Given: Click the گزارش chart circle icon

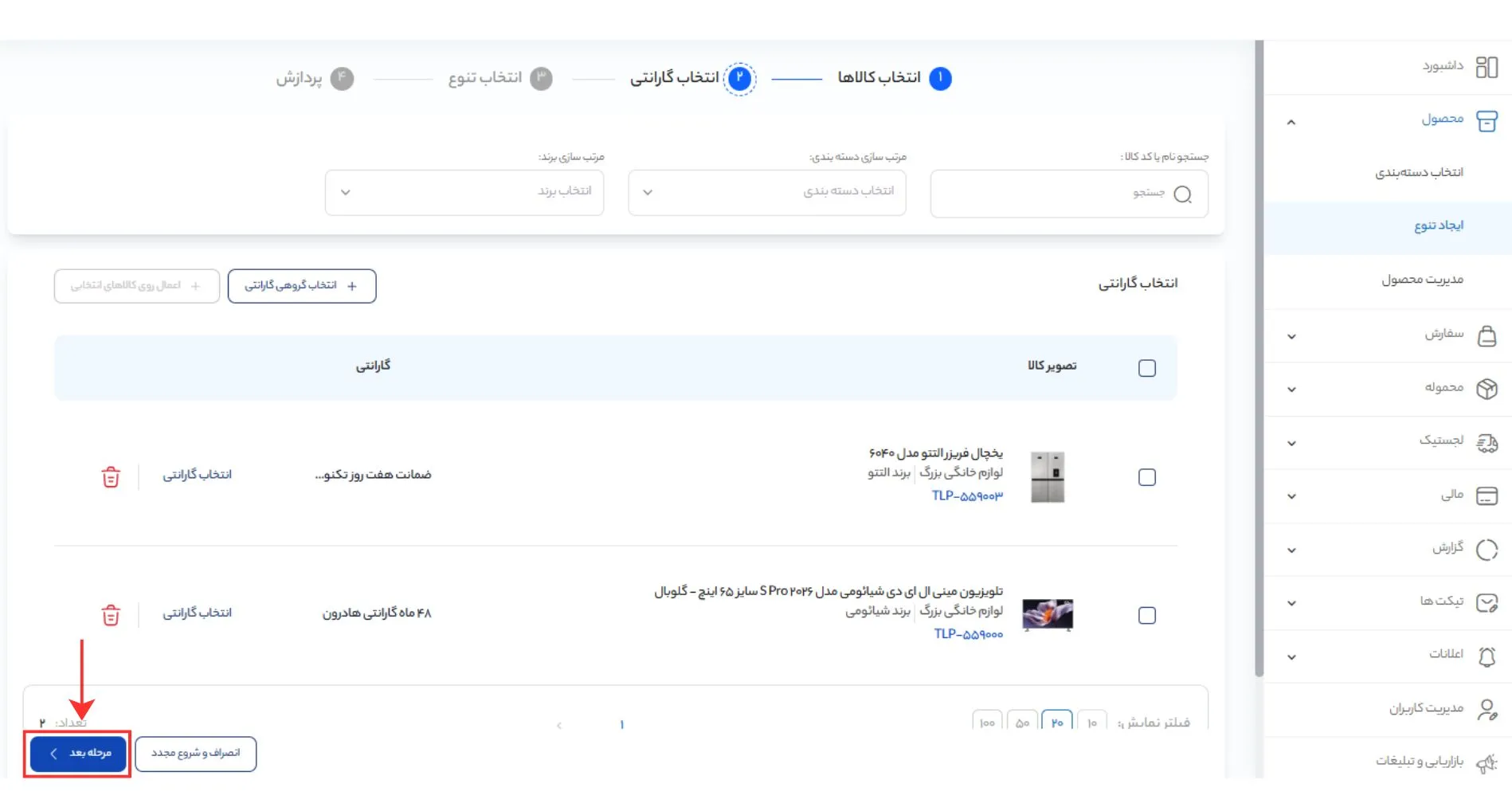Looking at the screenshot, I should pyautogui.click(x=1487, y=550).
